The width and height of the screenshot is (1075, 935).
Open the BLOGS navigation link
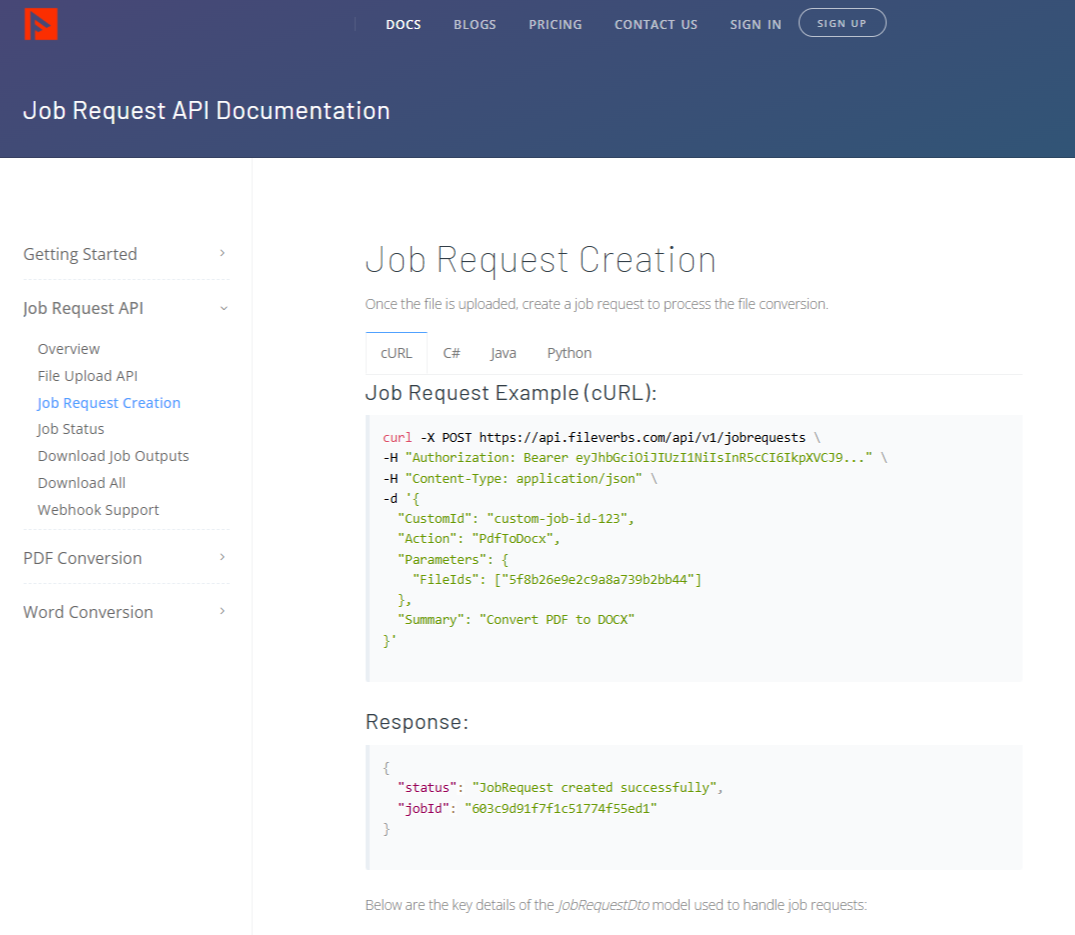tap(474, 25)
